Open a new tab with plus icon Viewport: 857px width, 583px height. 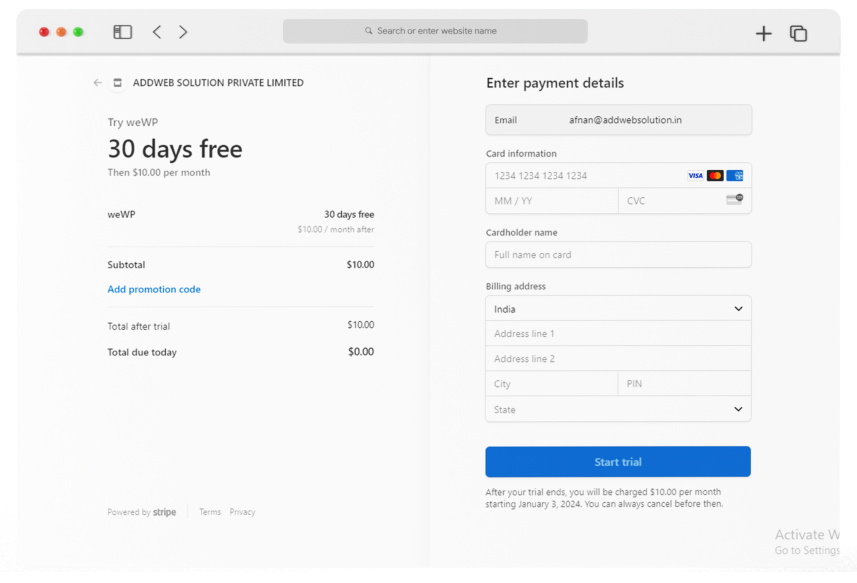[764, 33]
